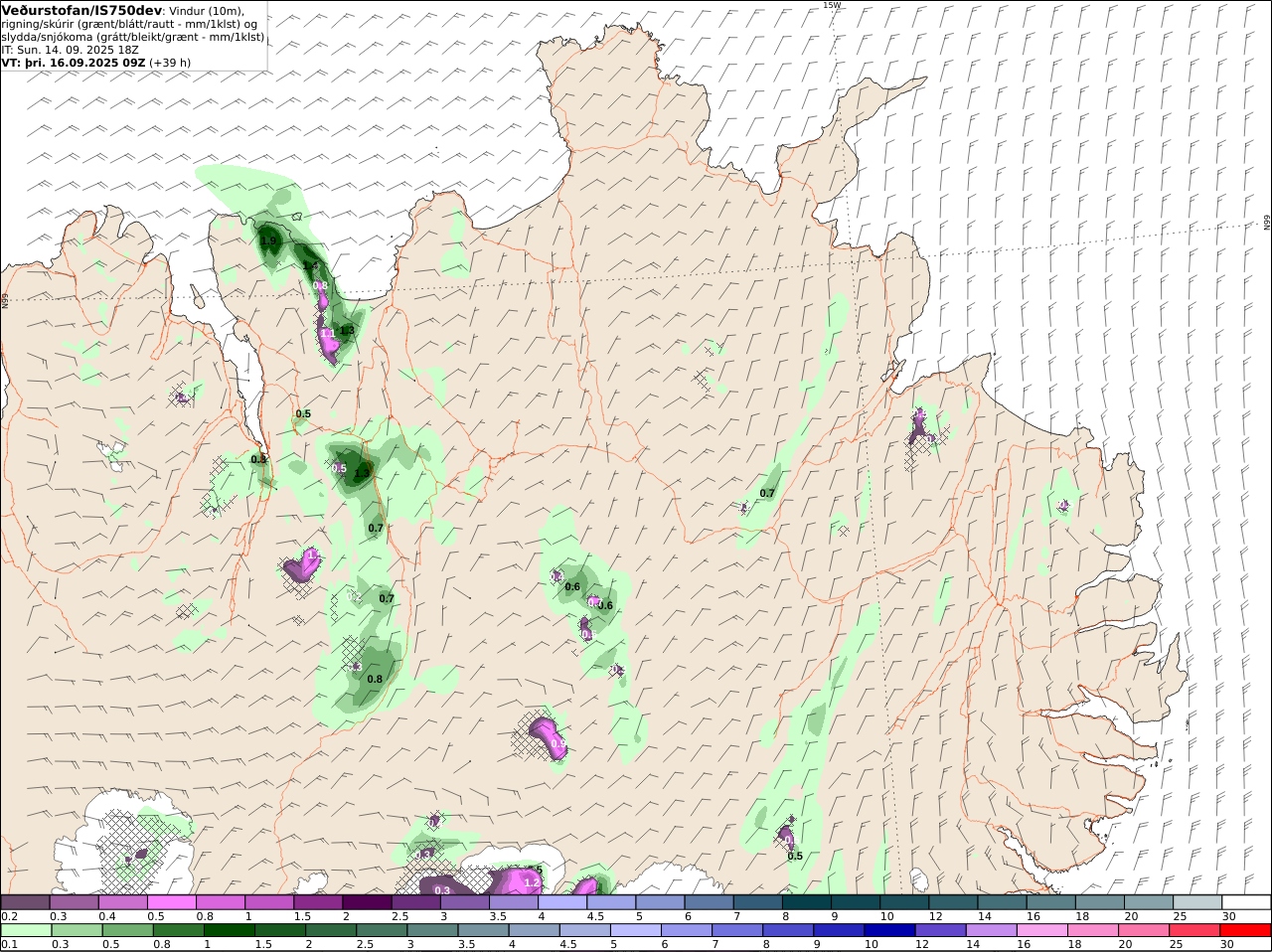Click the 0.7 value in northeast Iceland

click(x=767, y=493)
